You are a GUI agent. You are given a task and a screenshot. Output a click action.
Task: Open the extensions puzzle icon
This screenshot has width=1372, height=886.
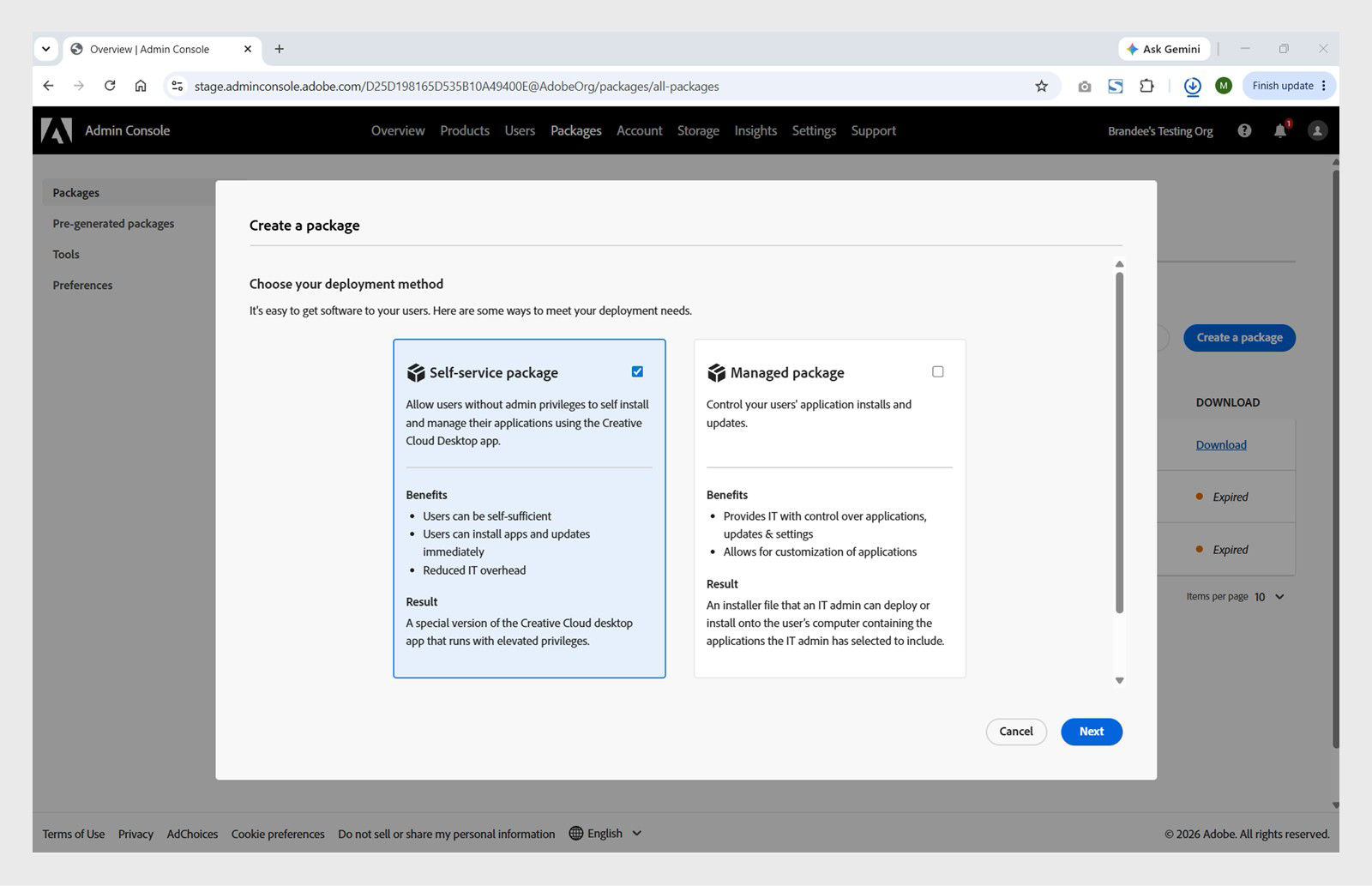click(x=1146, y=86)
